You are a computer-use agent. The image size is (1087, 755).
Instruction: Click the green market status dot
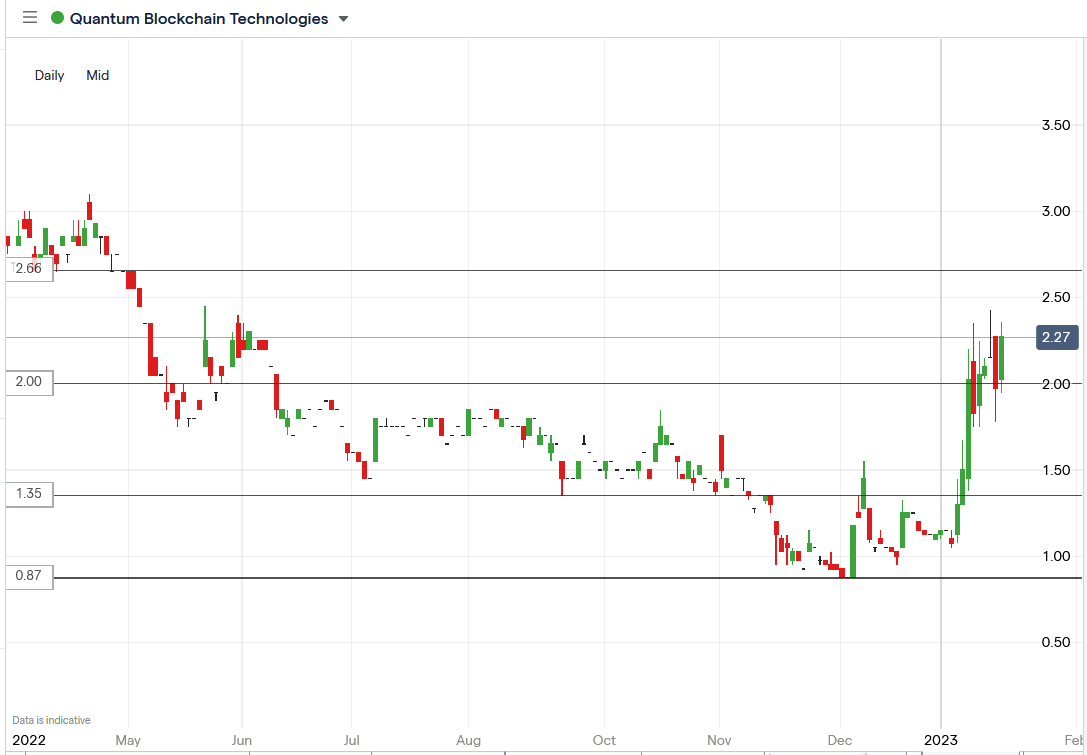[x=58, y=19]
